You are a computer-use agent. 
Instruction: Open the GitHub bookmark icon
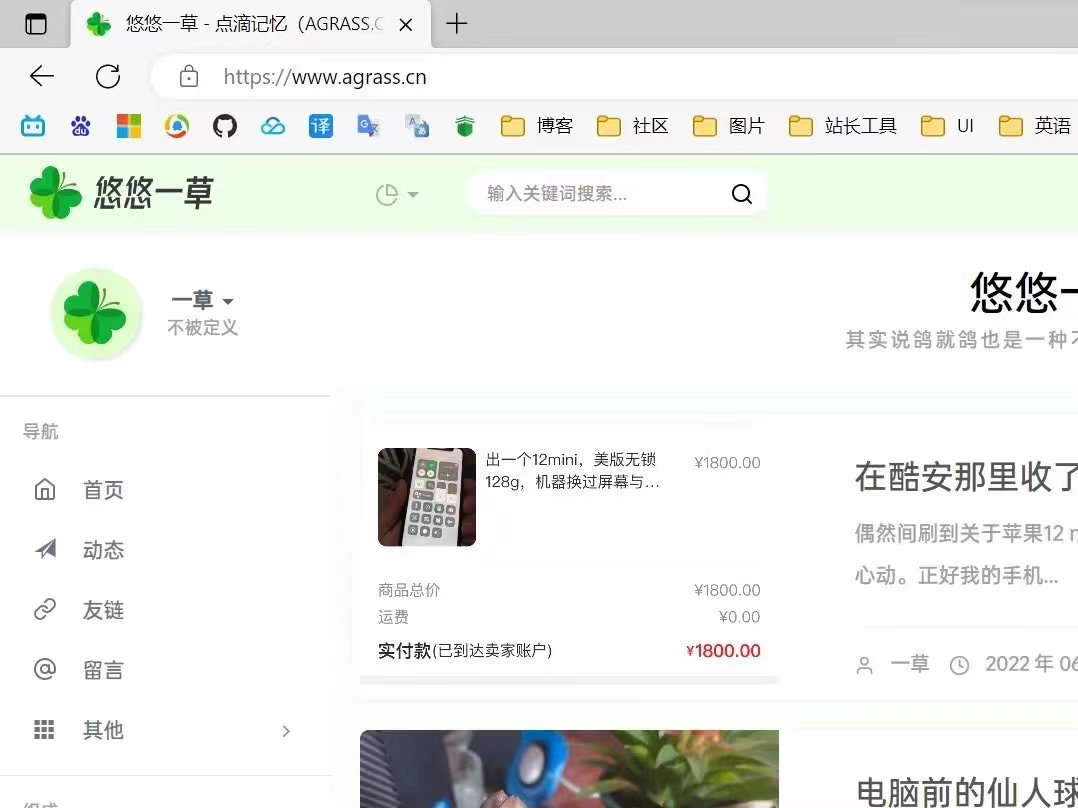point(225,126)
